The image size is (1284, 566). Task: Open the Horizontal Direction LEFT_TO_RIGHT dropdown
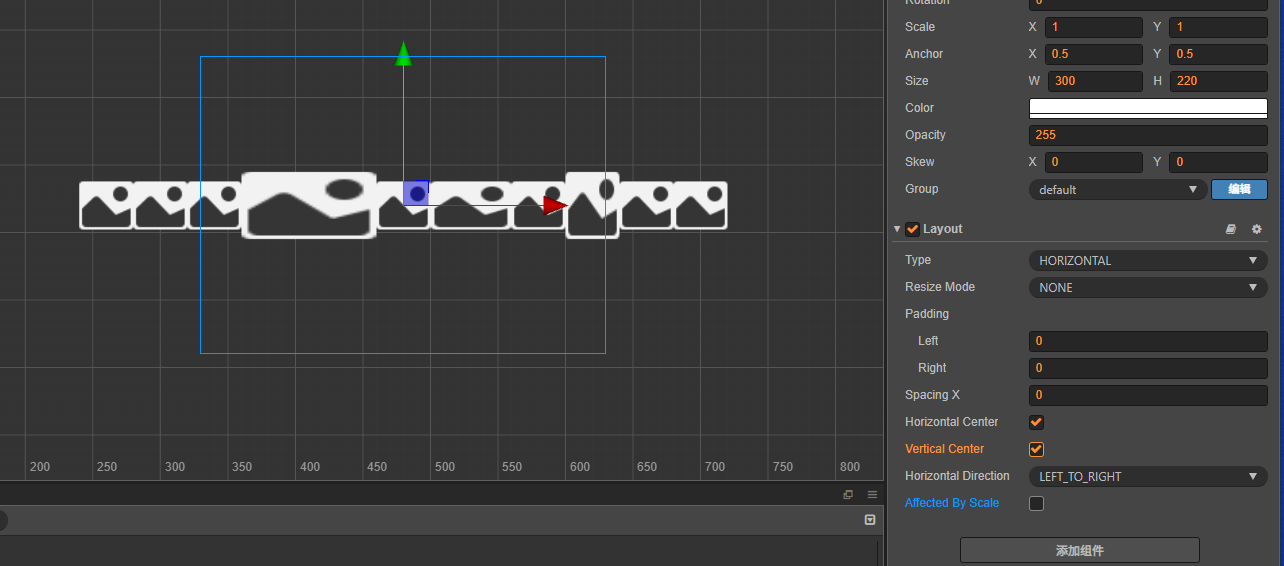(x=1148, y=476)
